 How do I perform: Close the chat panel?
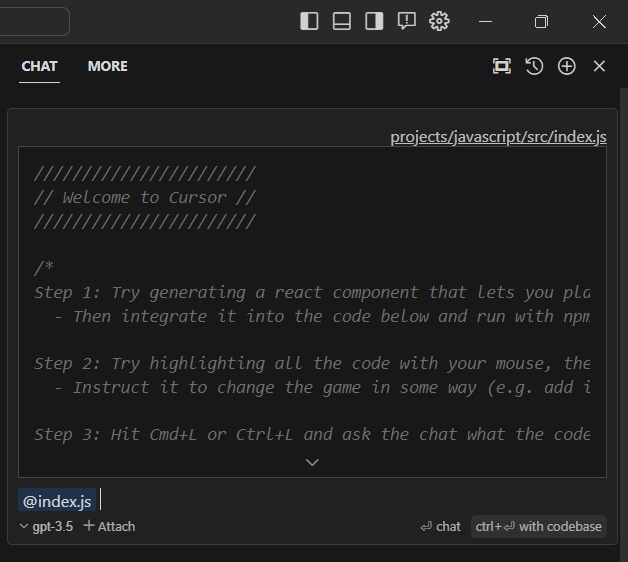click(599, 66)
